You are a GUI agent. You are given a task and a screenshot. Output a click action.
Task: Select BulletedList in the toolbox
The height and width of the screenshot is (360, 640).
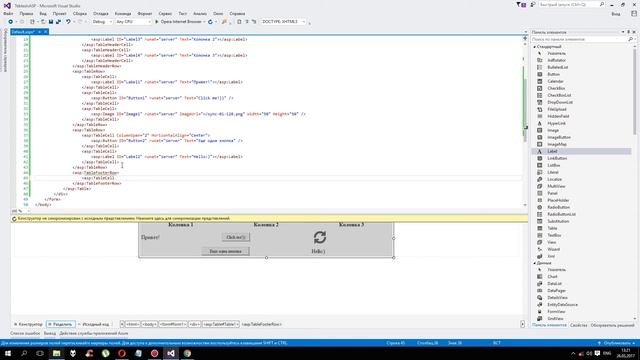[558, 67]
